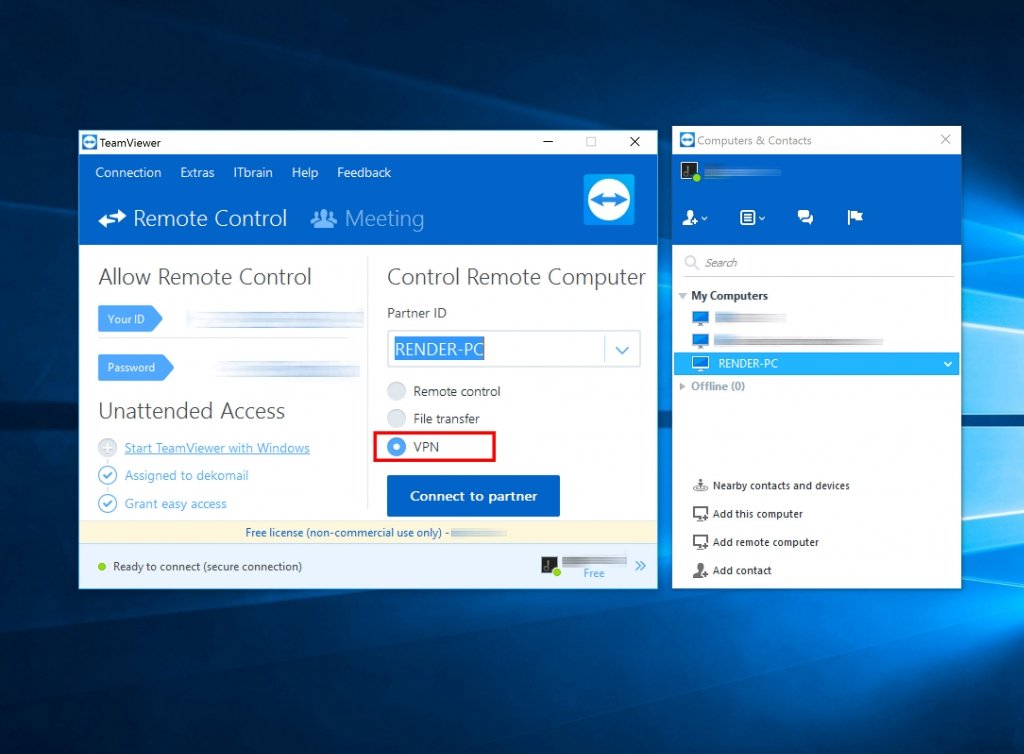Click the Computers & Contacts title bar icon
Screen dimensions: 1024x754
[x=687, y=140]
